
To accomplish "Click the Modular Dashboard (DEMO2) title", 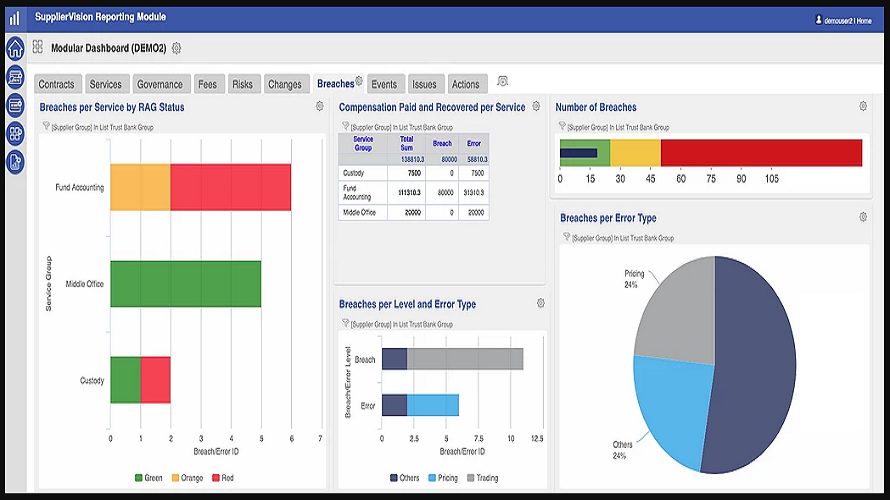I will pyautogui.click(x=108, y=48).
